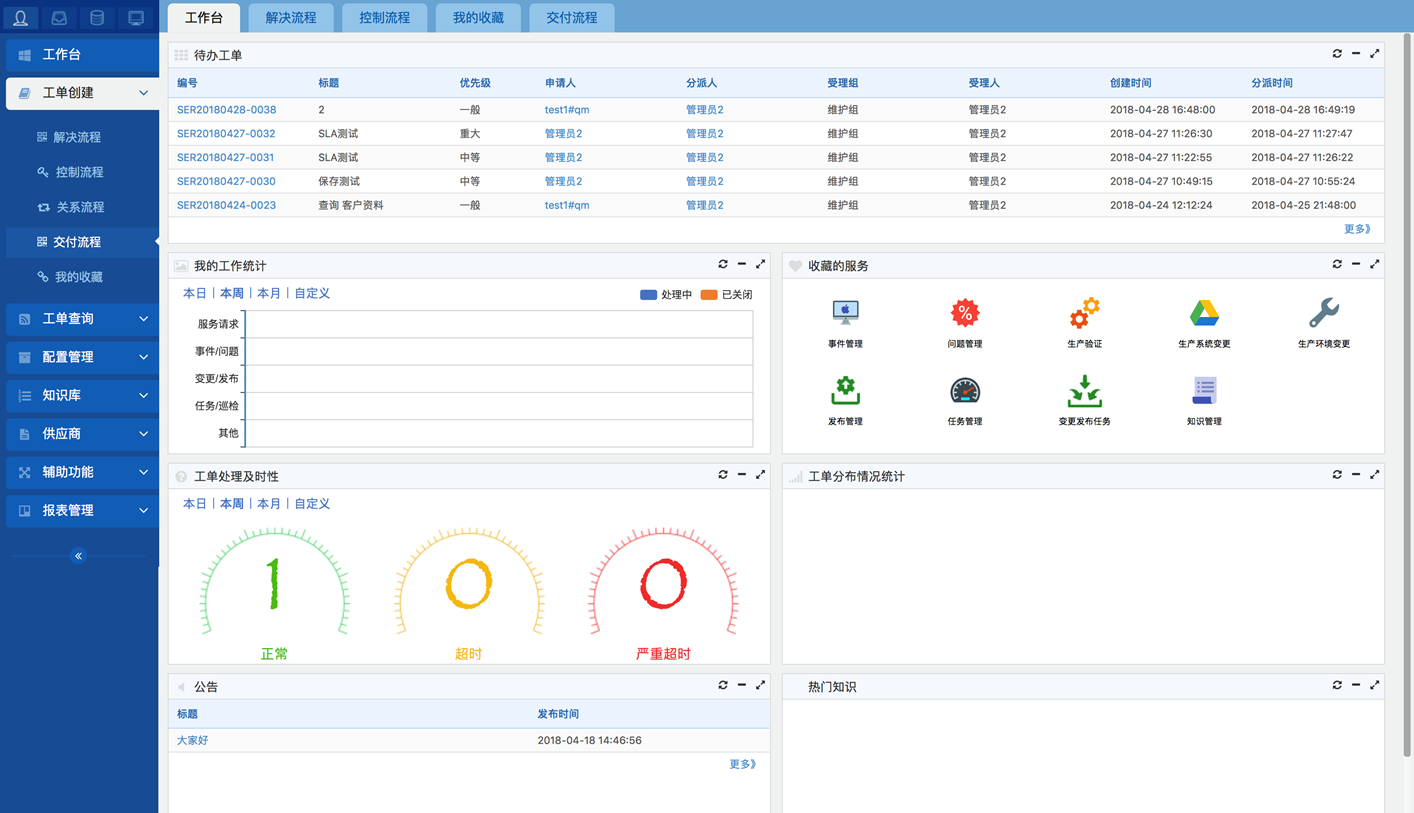This screenshot has width=1414, height=813.
Task: Collapse the left sidebar with double-arrow button
Action: [x=78, y=555]
